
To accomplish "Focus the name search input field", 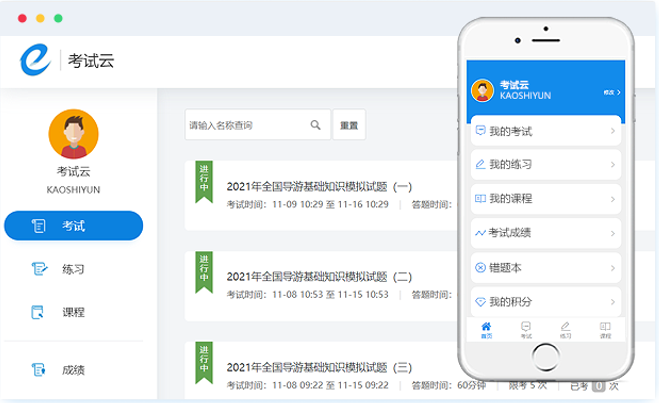I will pos(245,126).
